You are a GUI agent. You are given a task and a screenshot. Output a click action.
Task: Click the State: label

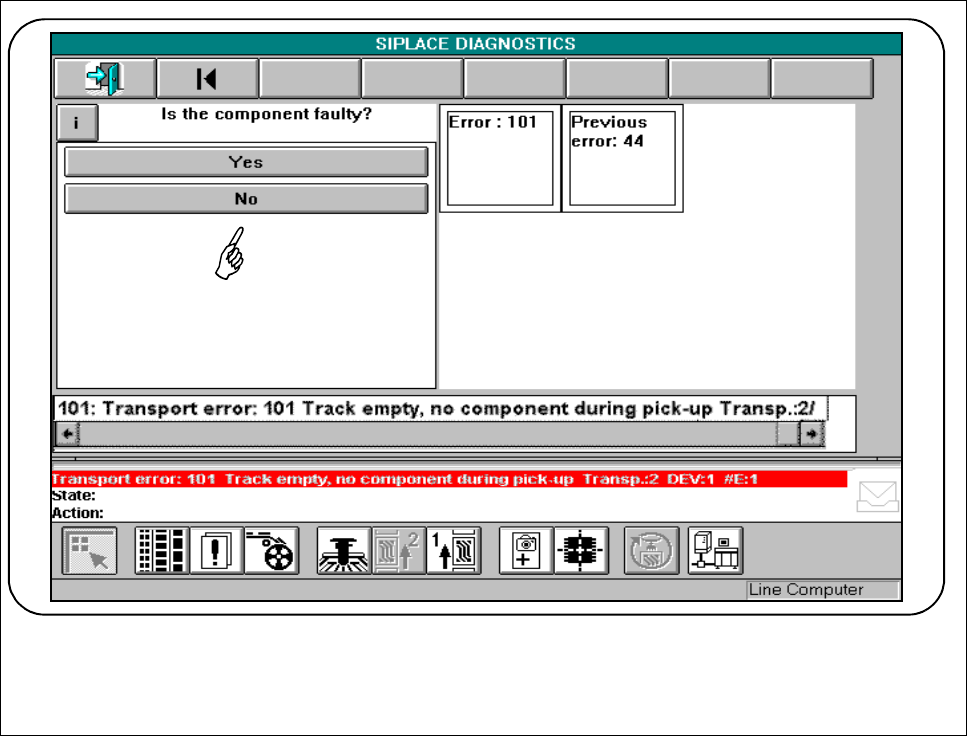coord(73,495)
